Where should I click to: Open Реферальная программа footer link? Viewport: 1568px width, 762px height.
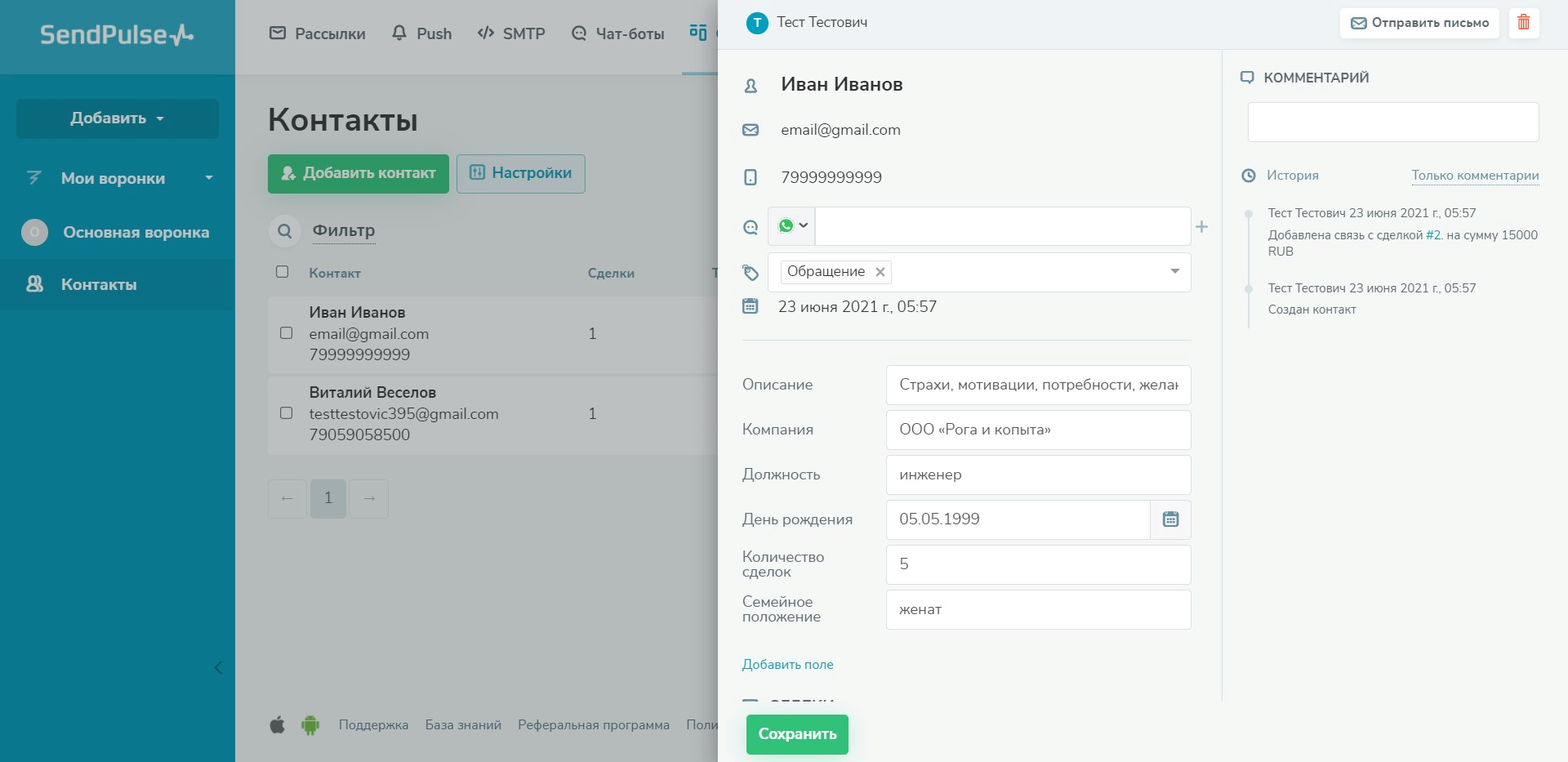click(x=594, y=725)
